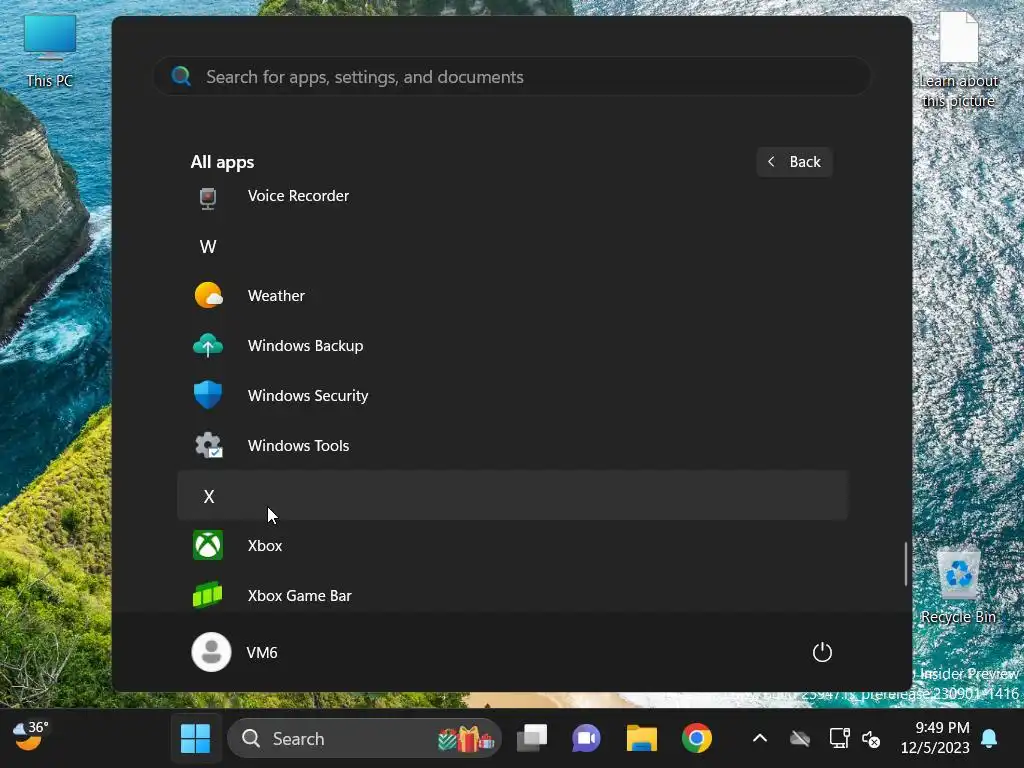Screen dimensions: 1024x768
Task: Click the Back button in All apps
Action: [794, 161]
